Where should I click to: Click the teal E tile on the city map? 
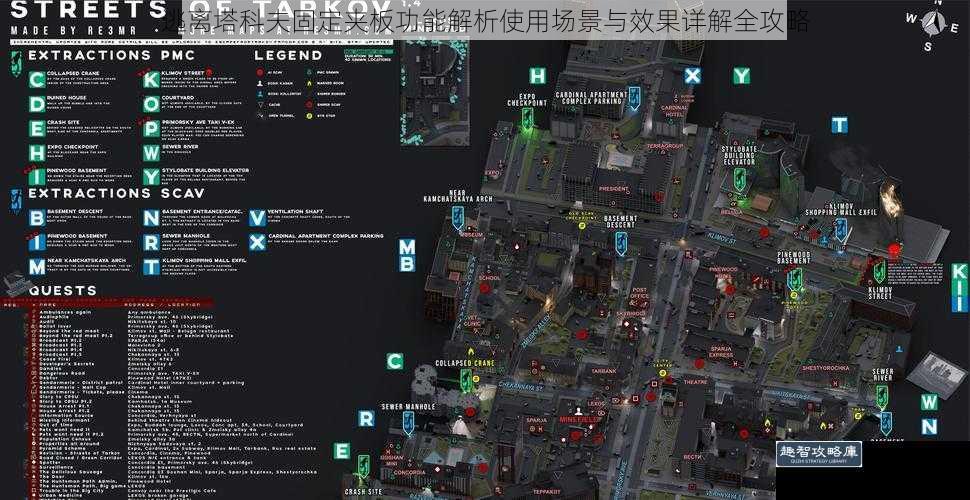coord(341,451)
